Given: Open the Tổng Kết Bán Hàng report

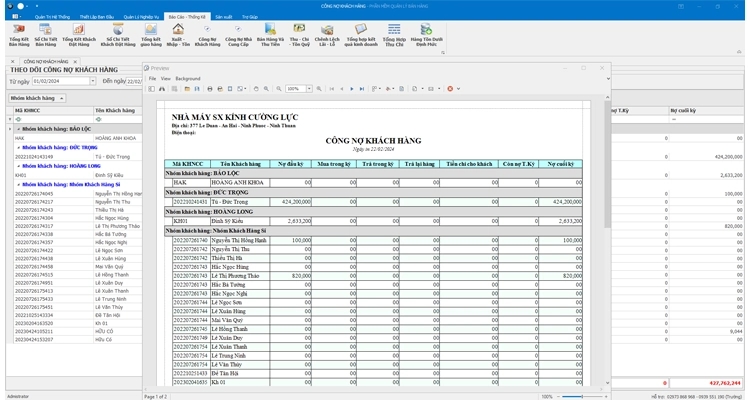Looking at the screenshot, I should point(19,35).
